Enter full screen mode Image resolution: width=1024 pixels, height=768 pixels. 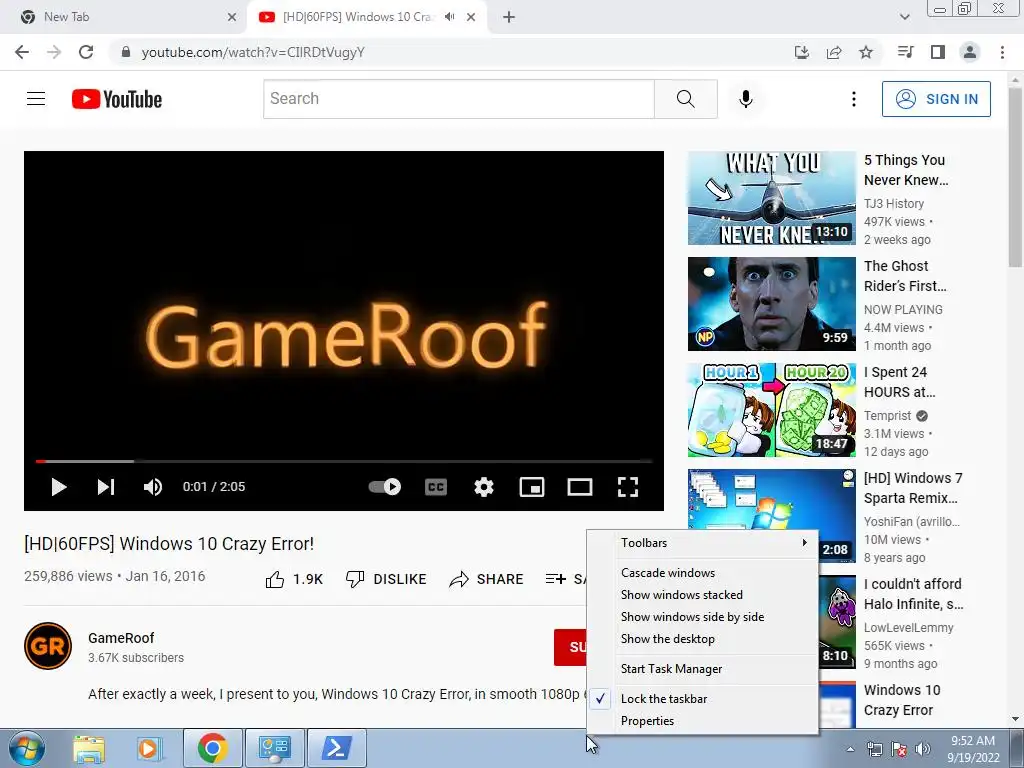pyautogui.click(x=628, y=487)
